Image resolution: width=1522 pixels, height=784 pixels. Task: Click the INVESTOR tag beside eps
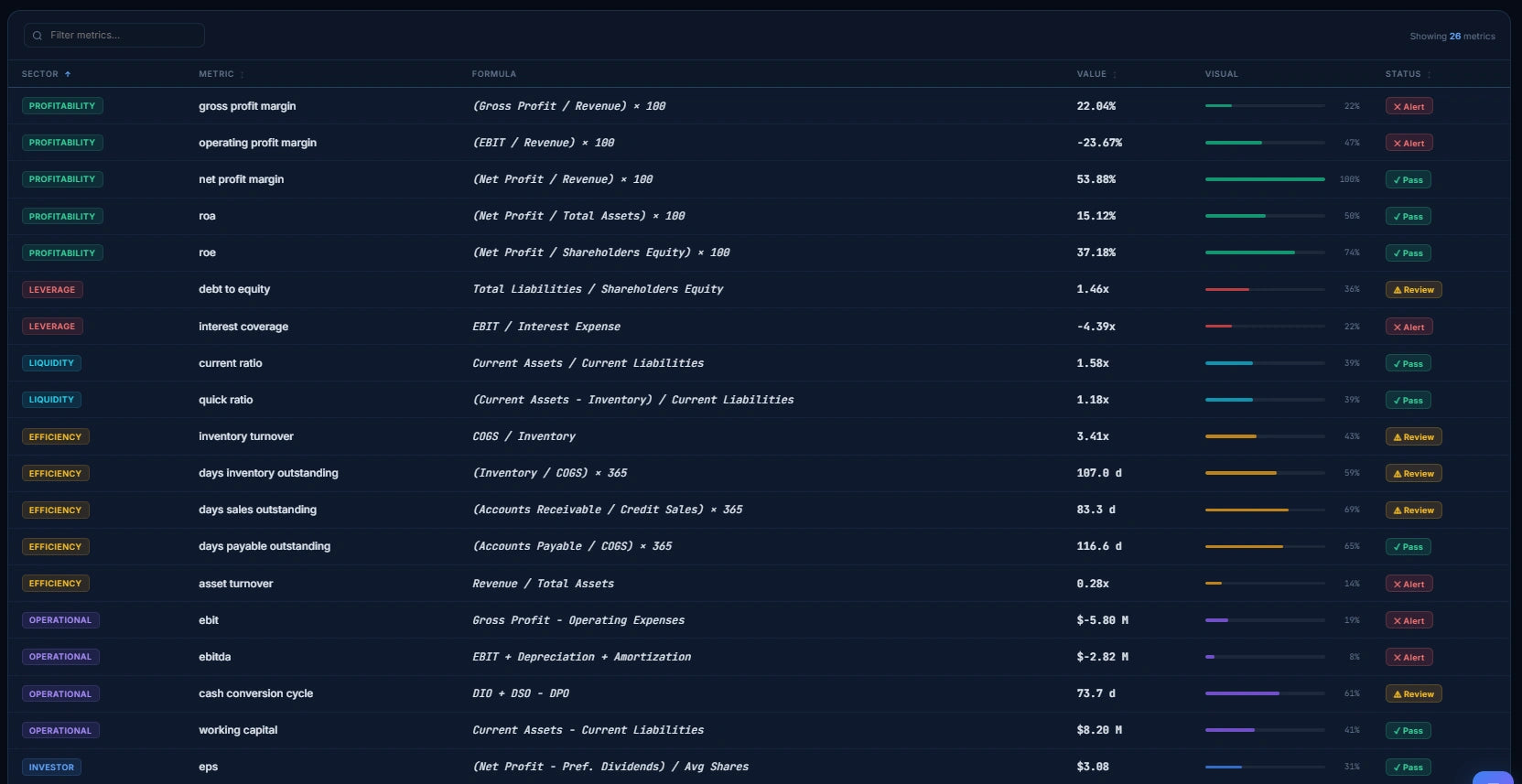tap(51, 767)
